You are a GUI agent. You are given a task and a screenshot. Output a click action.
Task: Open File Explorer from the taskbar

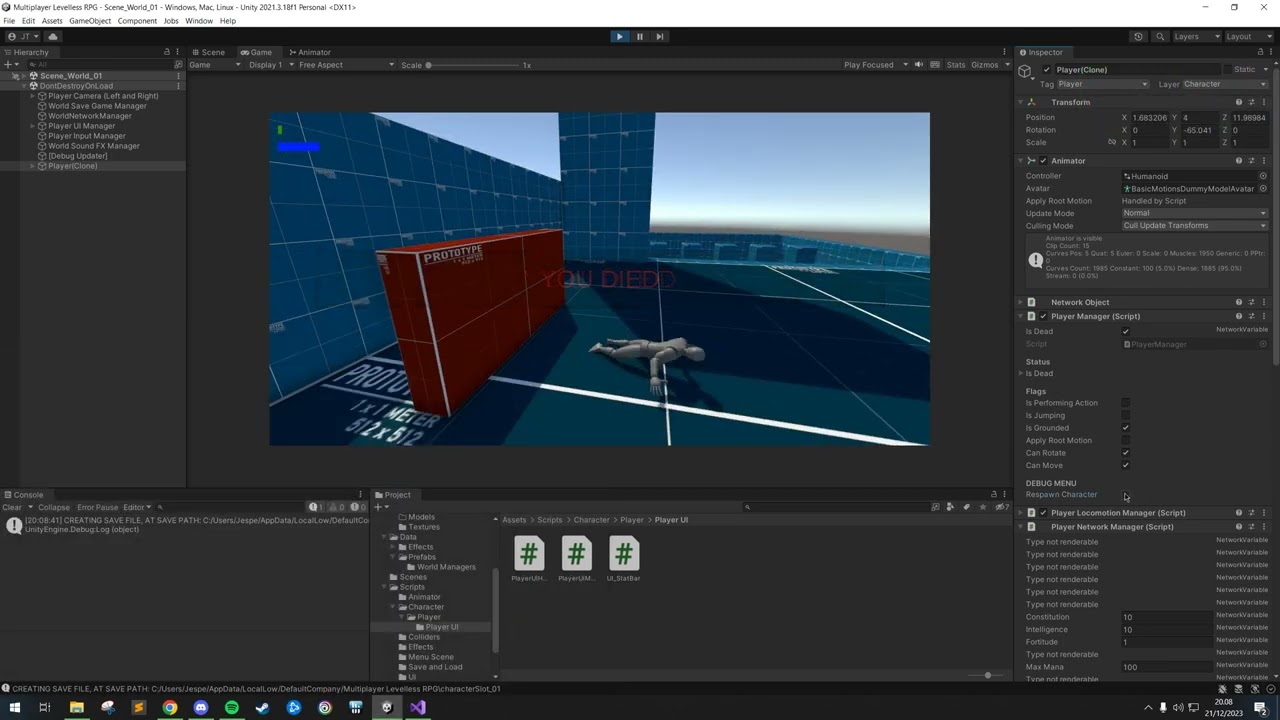76,708
